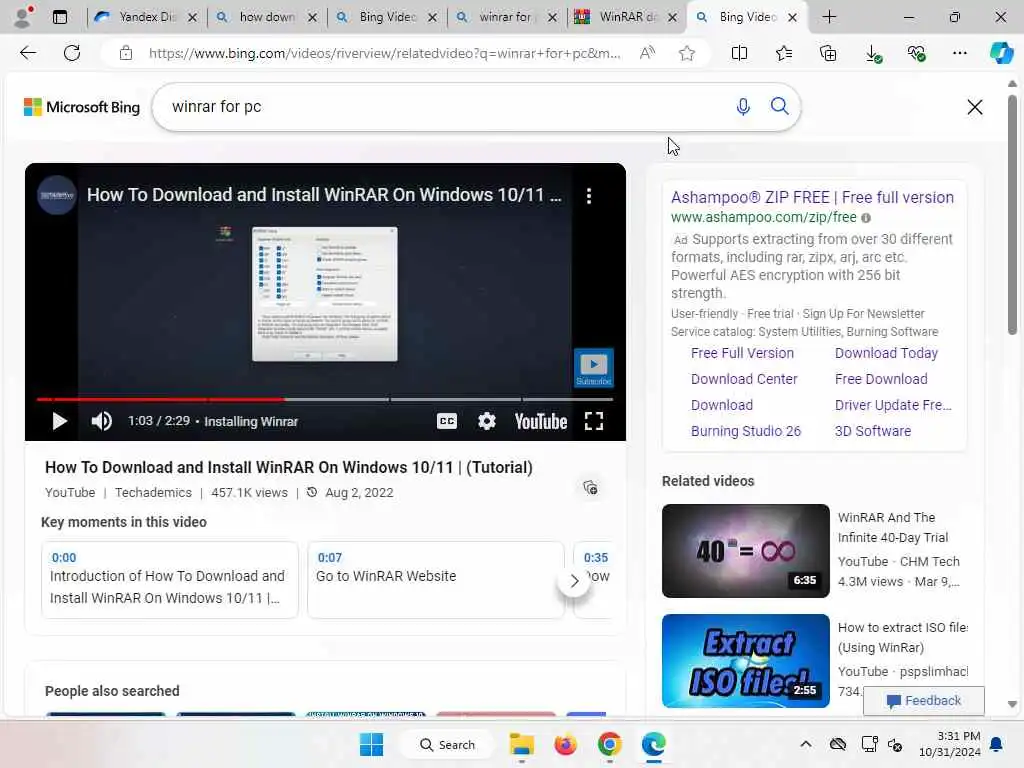The width and height of the screenshot is (1024, 768).
Task: Open the 40-Day Trial video thumbnail
Action: coord(745,551)
